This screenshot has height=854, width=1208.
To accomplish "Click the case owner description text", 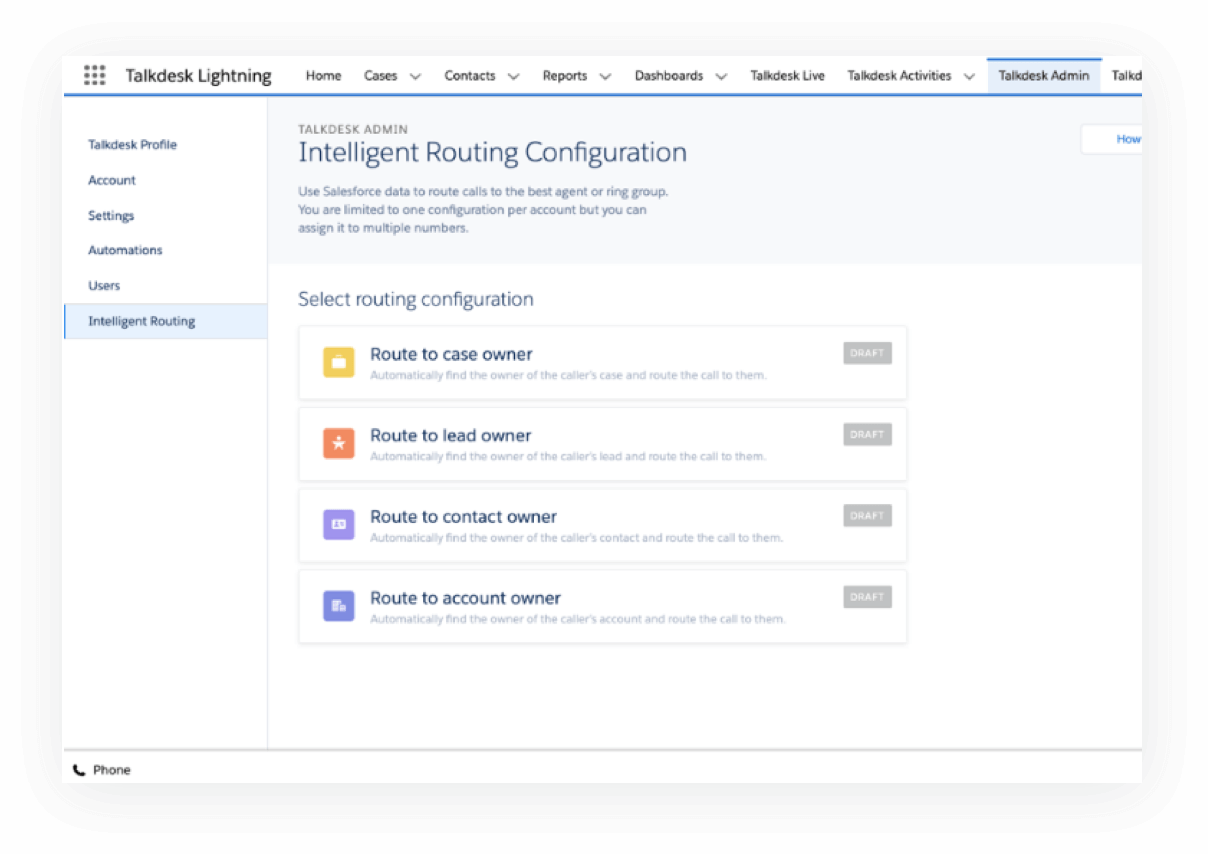I will (568, 376).
